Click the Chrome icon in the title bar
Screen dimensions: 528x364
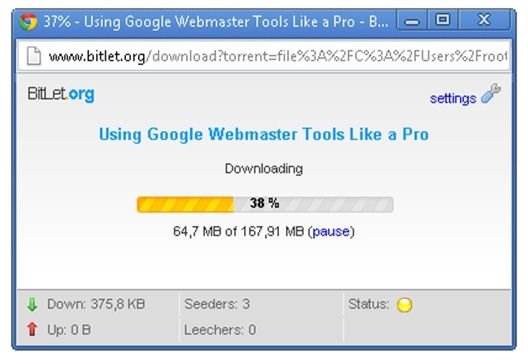[28, 22]
